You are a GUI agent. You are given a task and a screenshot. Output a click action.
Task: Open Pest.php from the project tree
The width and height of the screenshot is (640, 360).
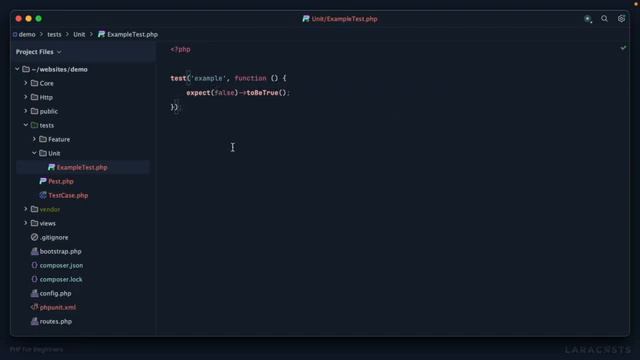(x=61, y=181)
